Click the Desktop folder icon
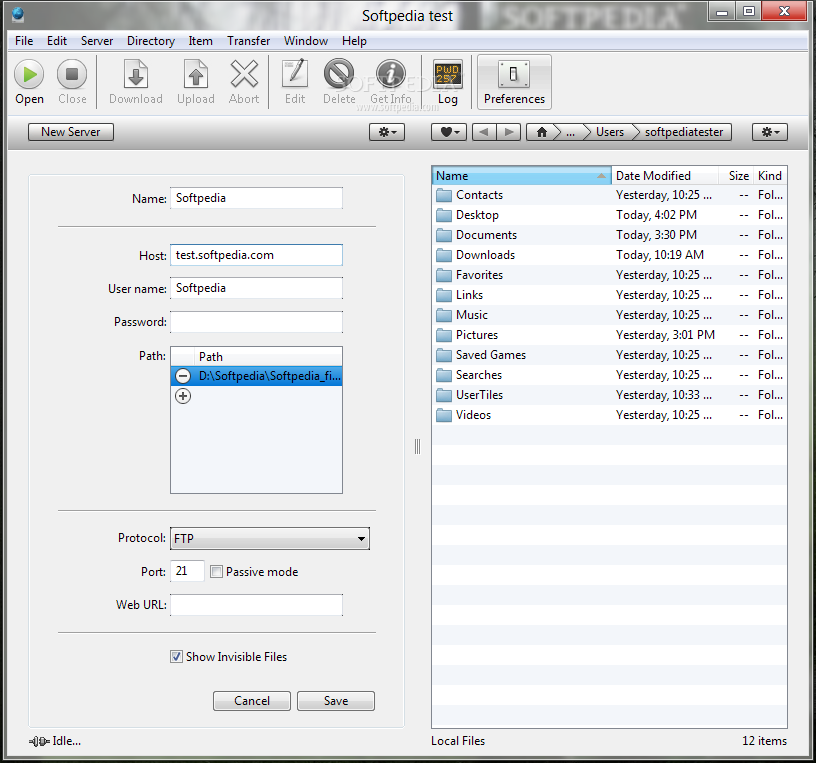 point(444,215)
